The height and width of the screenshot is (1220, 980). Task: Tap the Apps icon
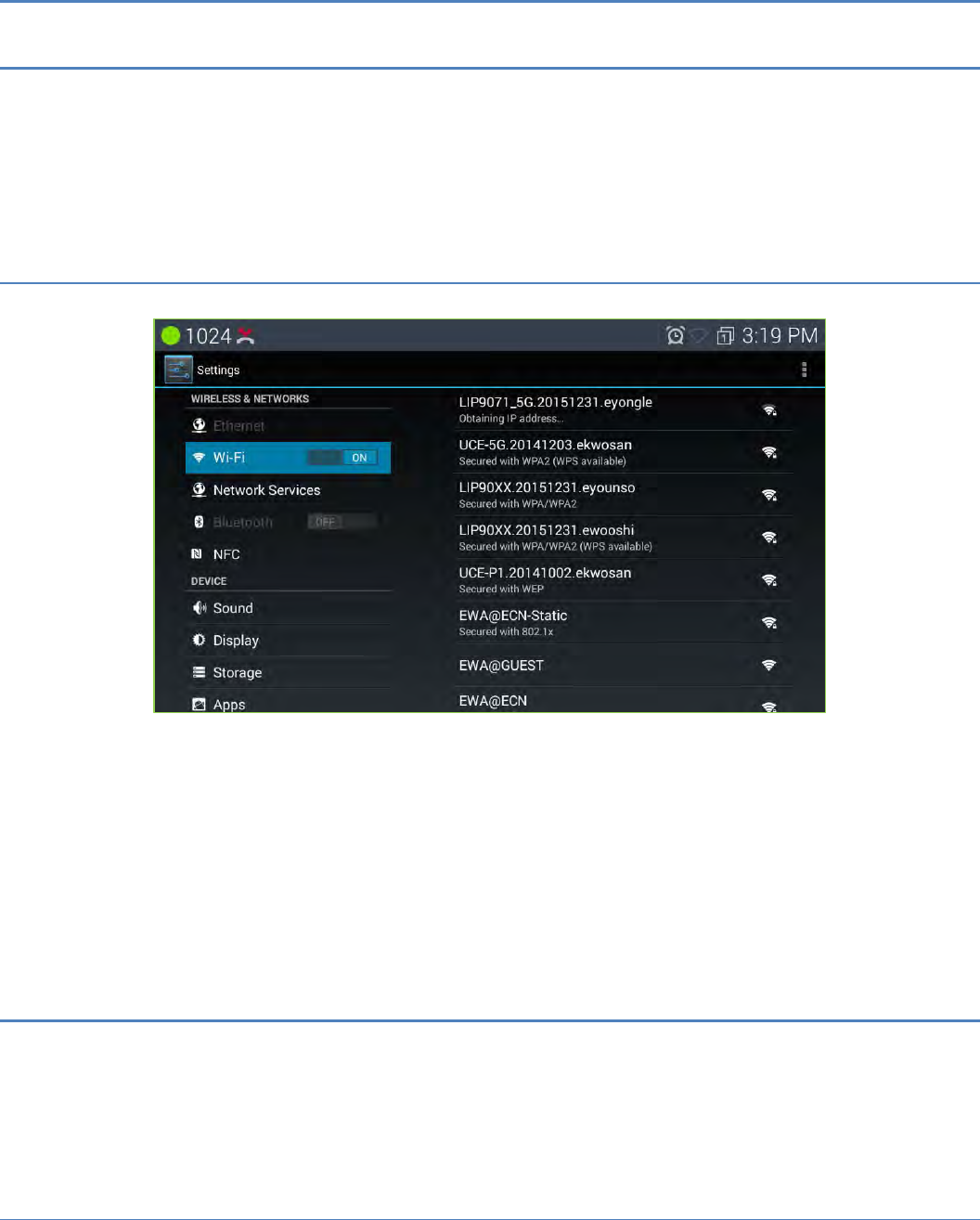click(x=199, y=704)
